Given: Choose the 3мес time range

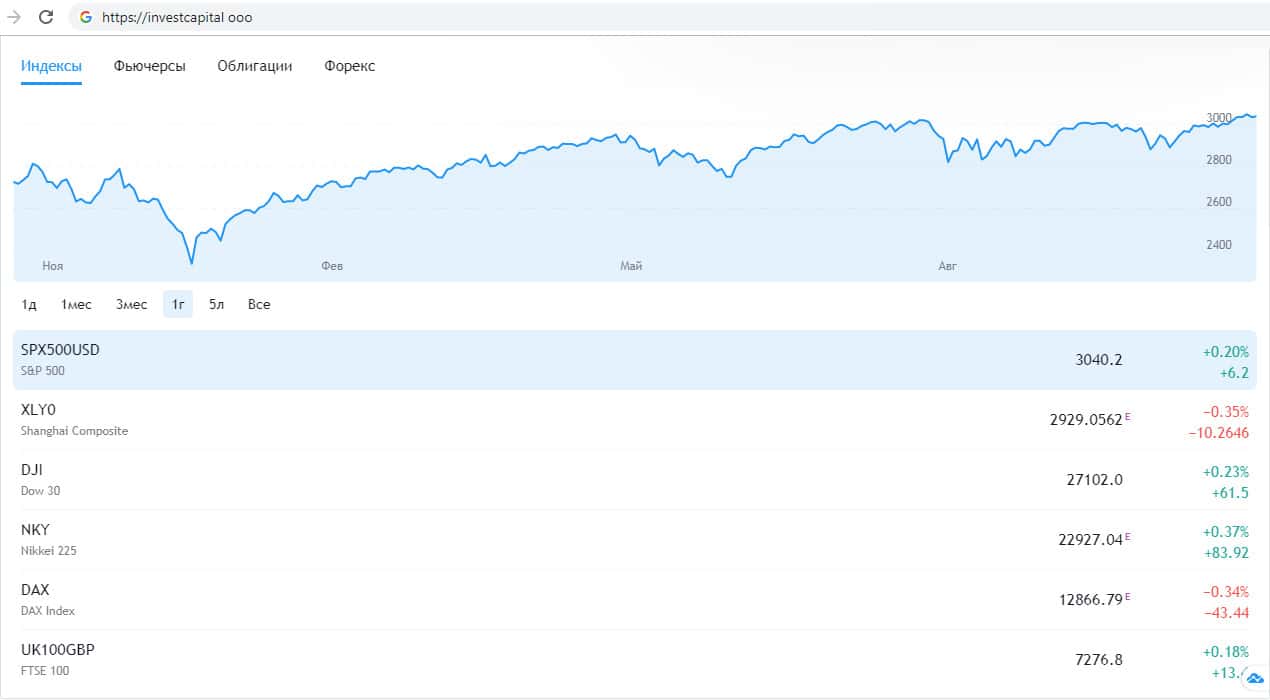Looking at the screenshot, I should (131, 304).
